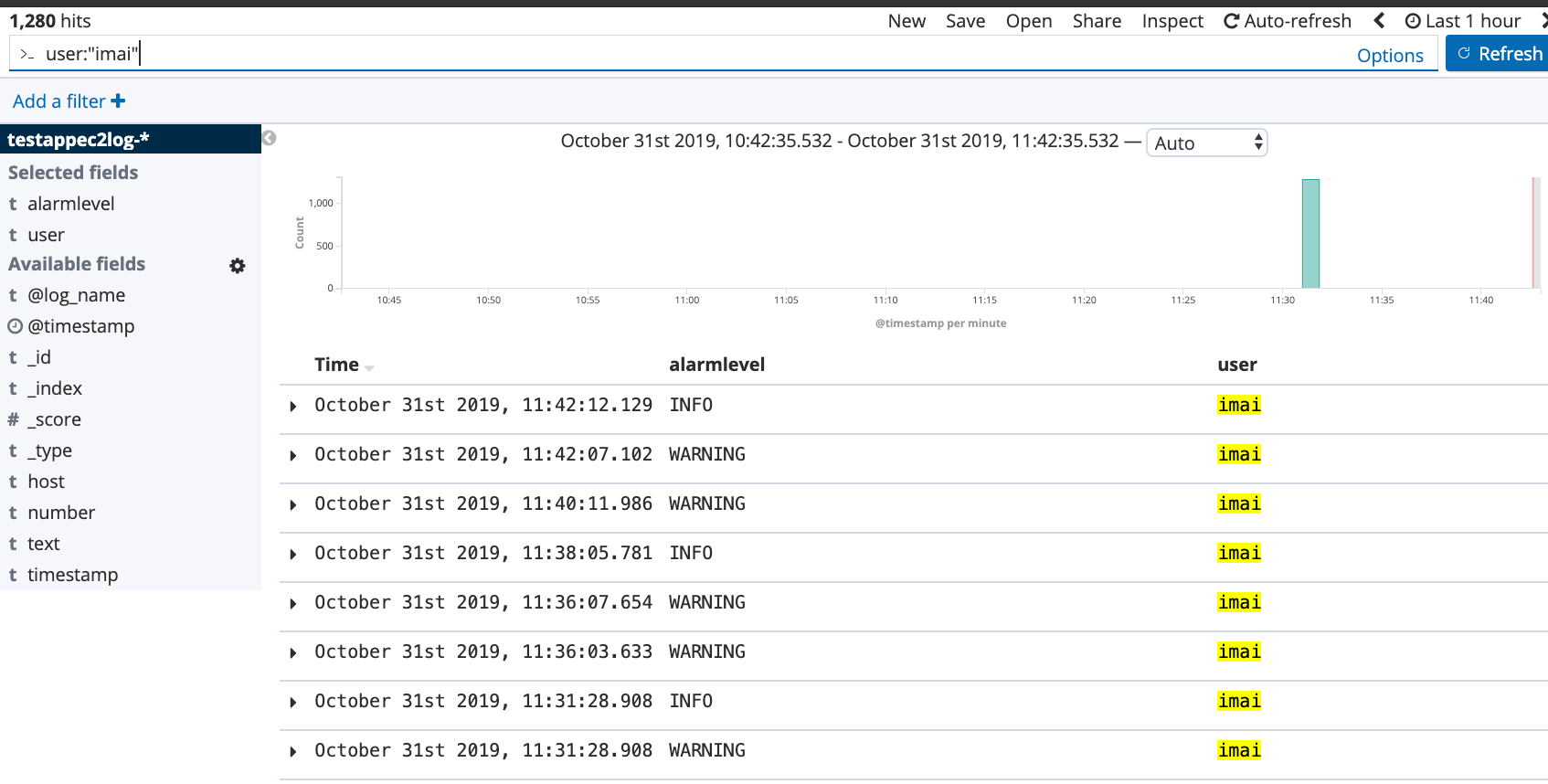Click the number type icon next to _score
The height and width of the screenshot is (784, 1548).
pos(13,419)
